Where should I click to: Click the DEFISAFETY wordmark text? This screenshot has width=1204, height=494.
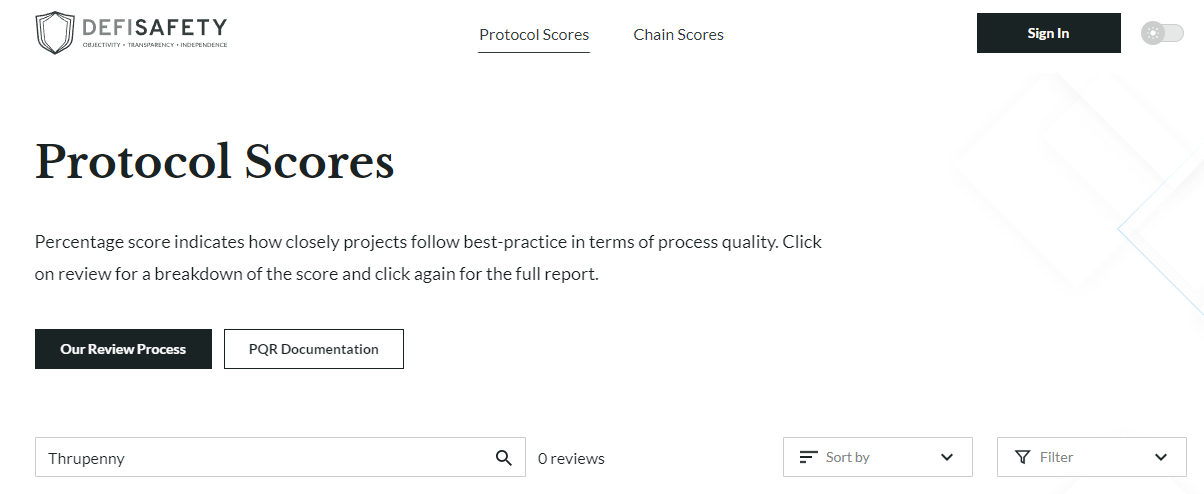pos(155,27)
